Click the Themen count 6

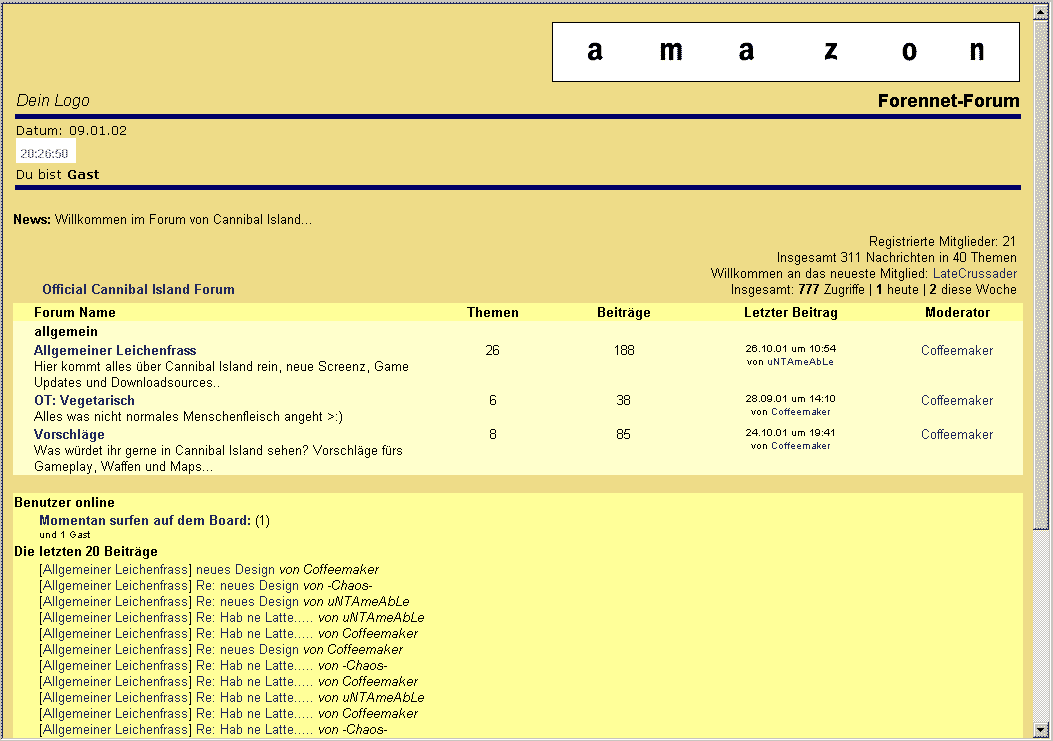493,400
